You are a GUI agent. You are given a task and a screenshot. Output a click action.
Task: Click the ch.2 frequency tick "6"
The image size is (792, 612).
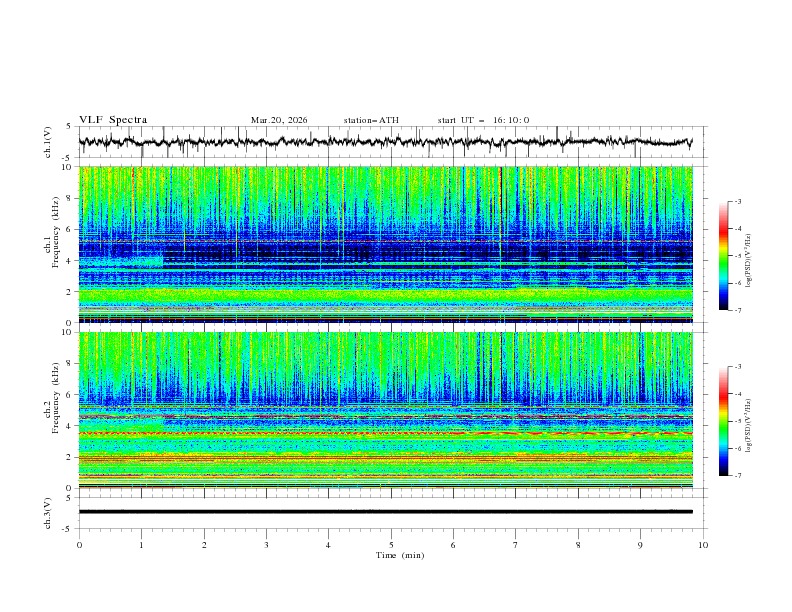pyautogui.click(x=70, y=395)
